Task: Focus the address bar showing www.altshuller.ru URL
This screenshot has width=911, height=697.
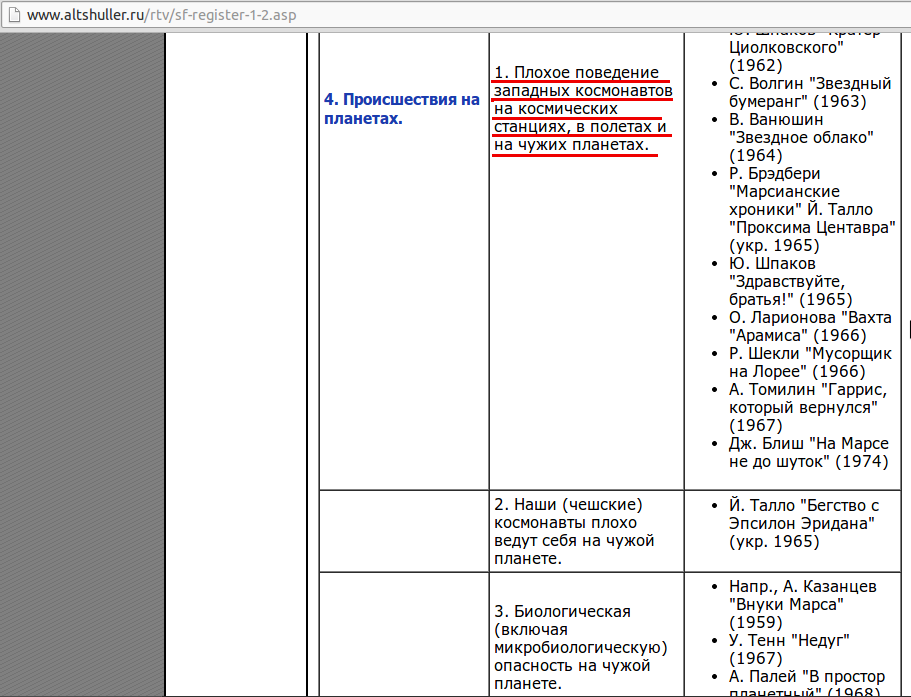Action: coord(456,15)
